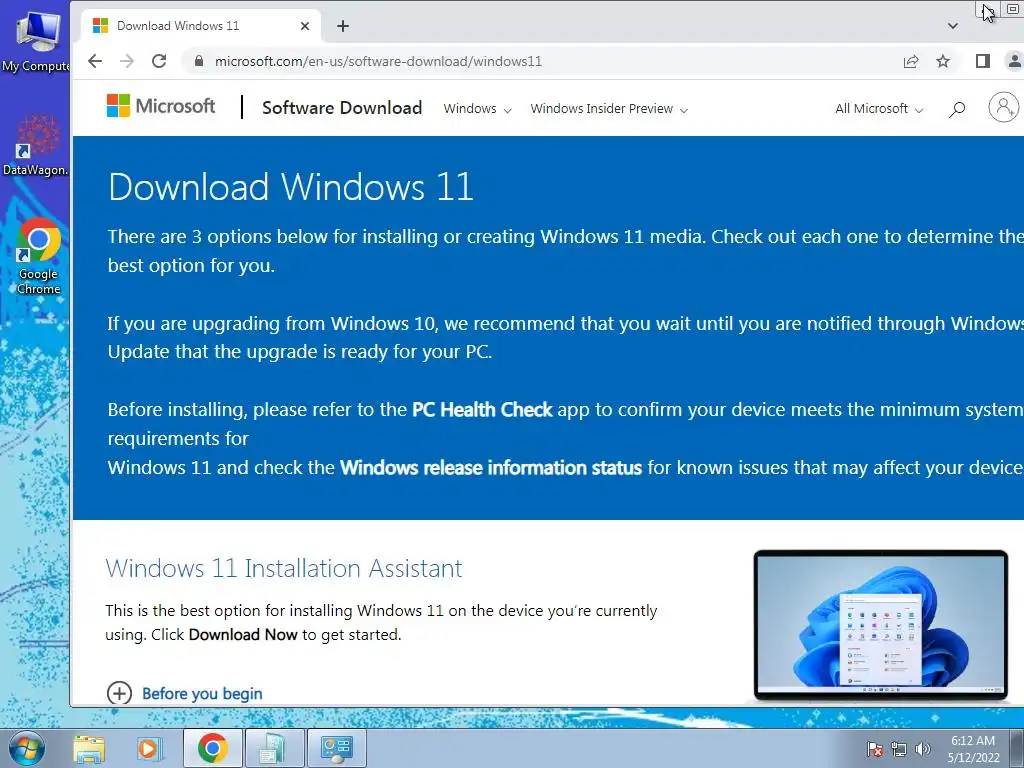Open My Computer desktop icon
Image resolution: width=1024 pixels, height=768 pixels.
coord(36,40)
